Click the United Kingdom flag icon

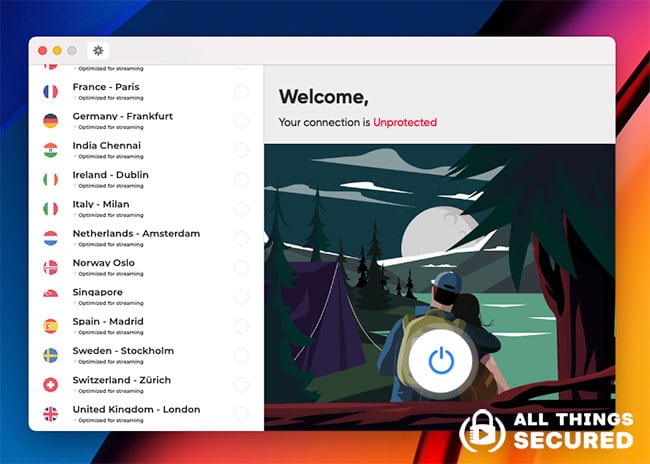(x=51, y=414)
